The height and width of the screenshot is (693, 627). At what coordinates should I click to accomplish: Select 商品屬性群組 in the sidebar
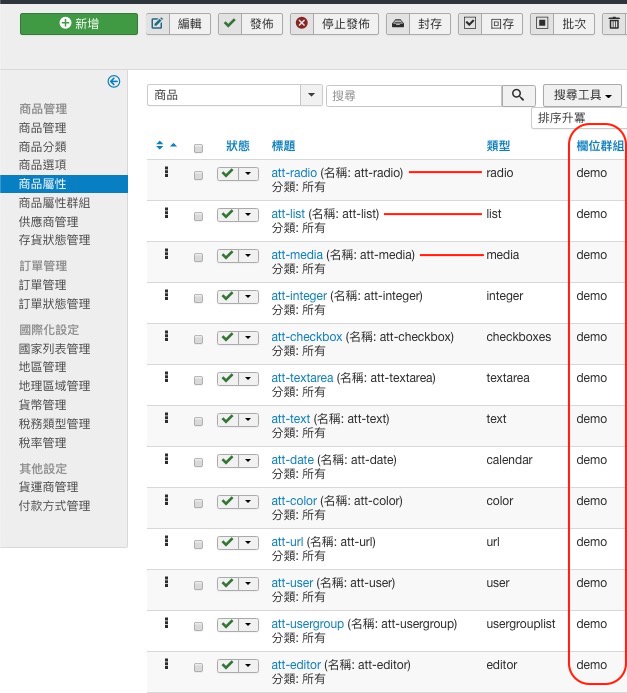click(54, 203)
